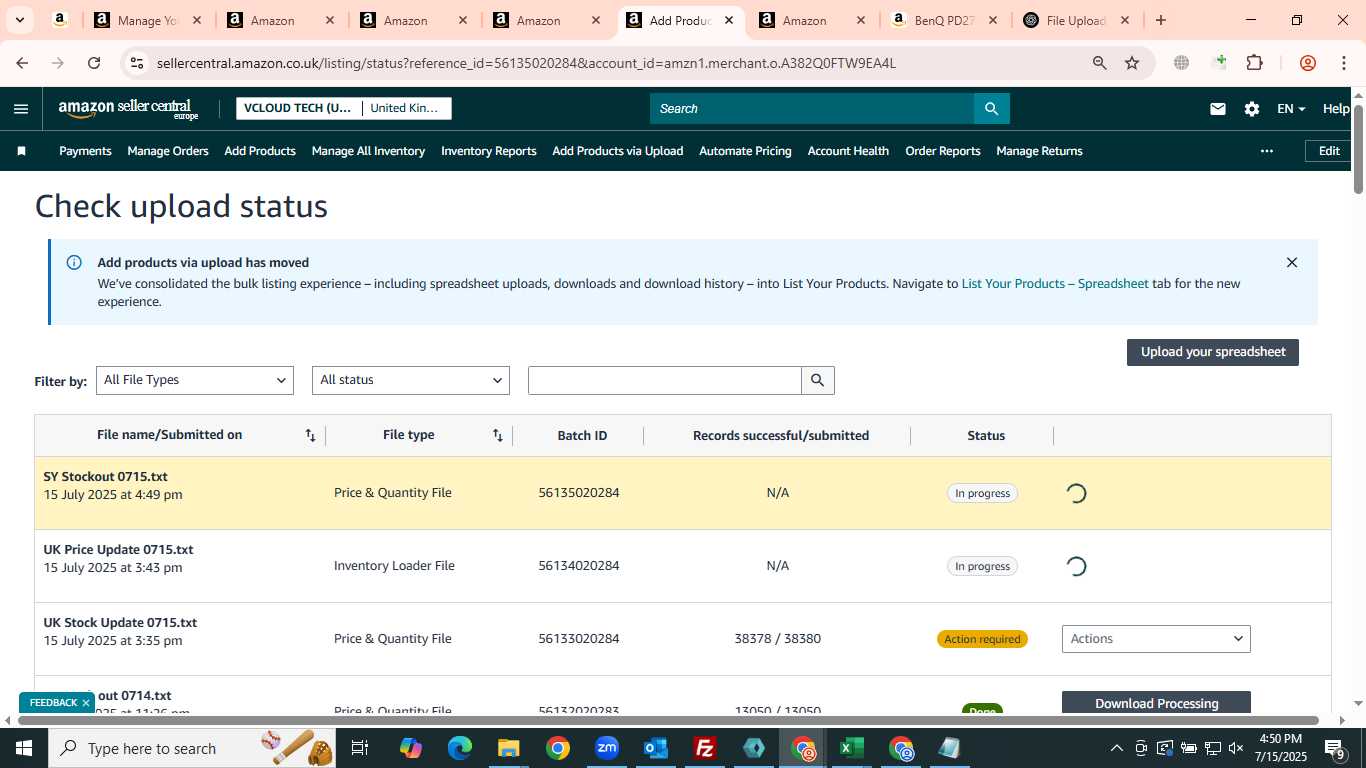This screenshot has width=1366, height=768.
Task: Open Payments menu item
Action: tap(85, 151)
